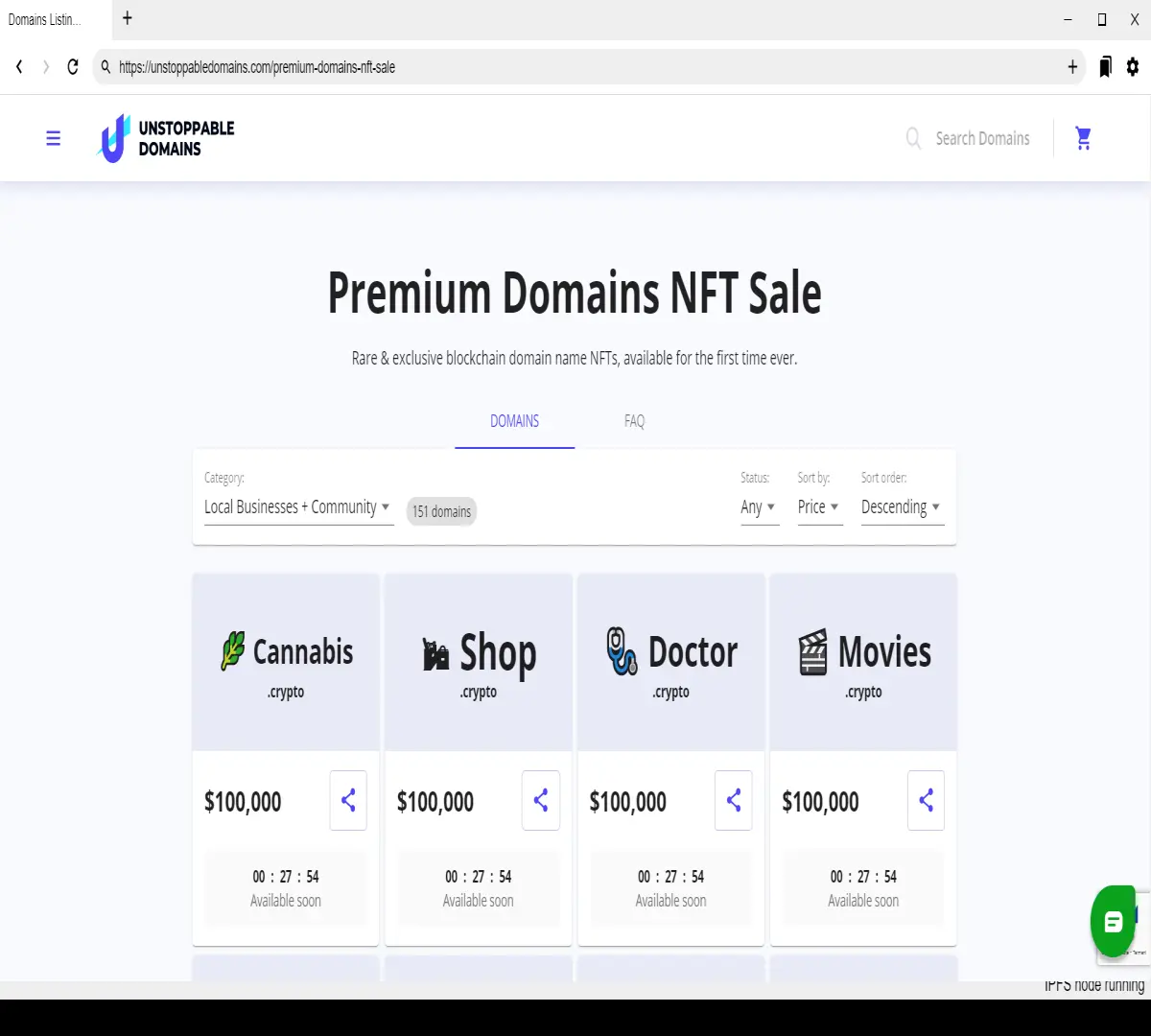1151x1036 pixels.
Task: Open the shopping cart icon
Action: click(1084, 138)
